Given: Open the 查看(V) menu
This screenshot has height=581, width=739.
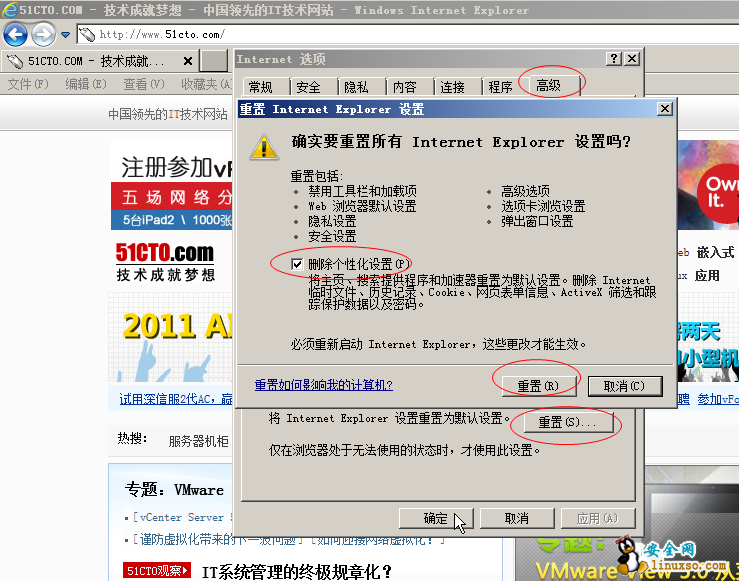Looking at the screenshot, I should coord(144,84).
